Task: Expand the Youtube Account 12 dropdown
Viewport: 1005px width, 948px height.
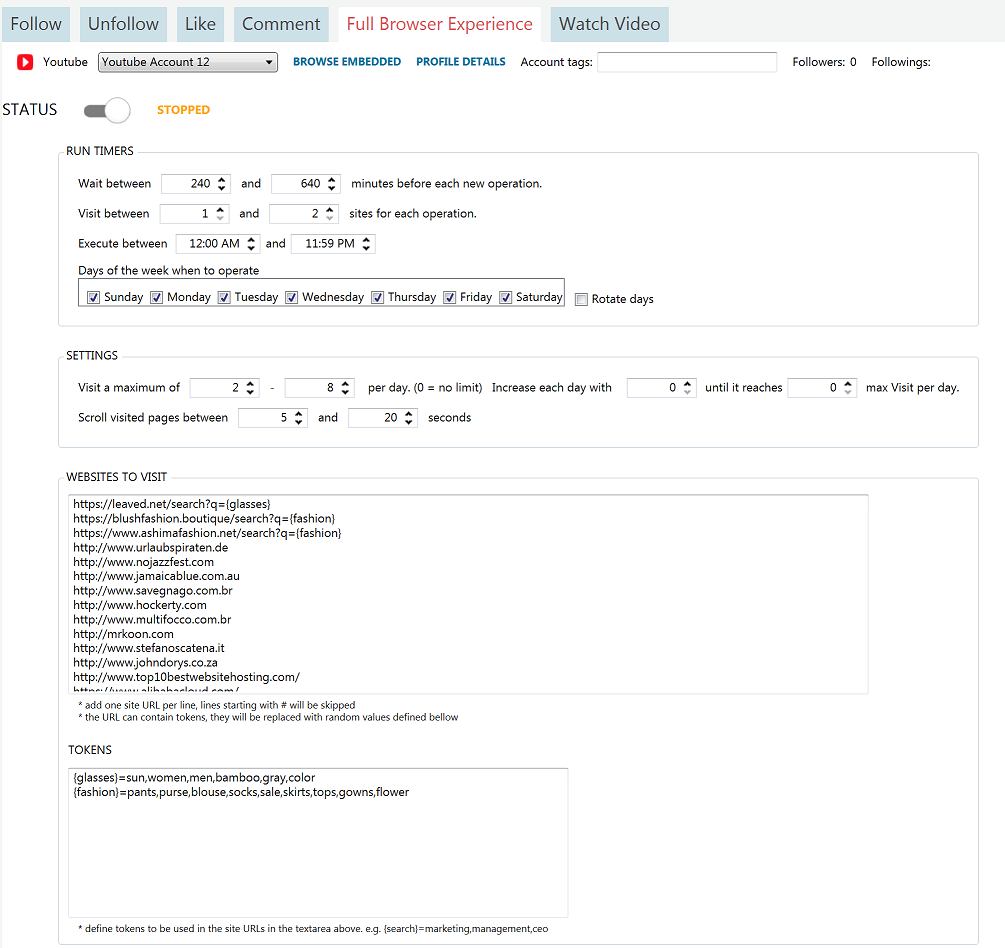Action: pyautogui.click(x=188, y=62)
